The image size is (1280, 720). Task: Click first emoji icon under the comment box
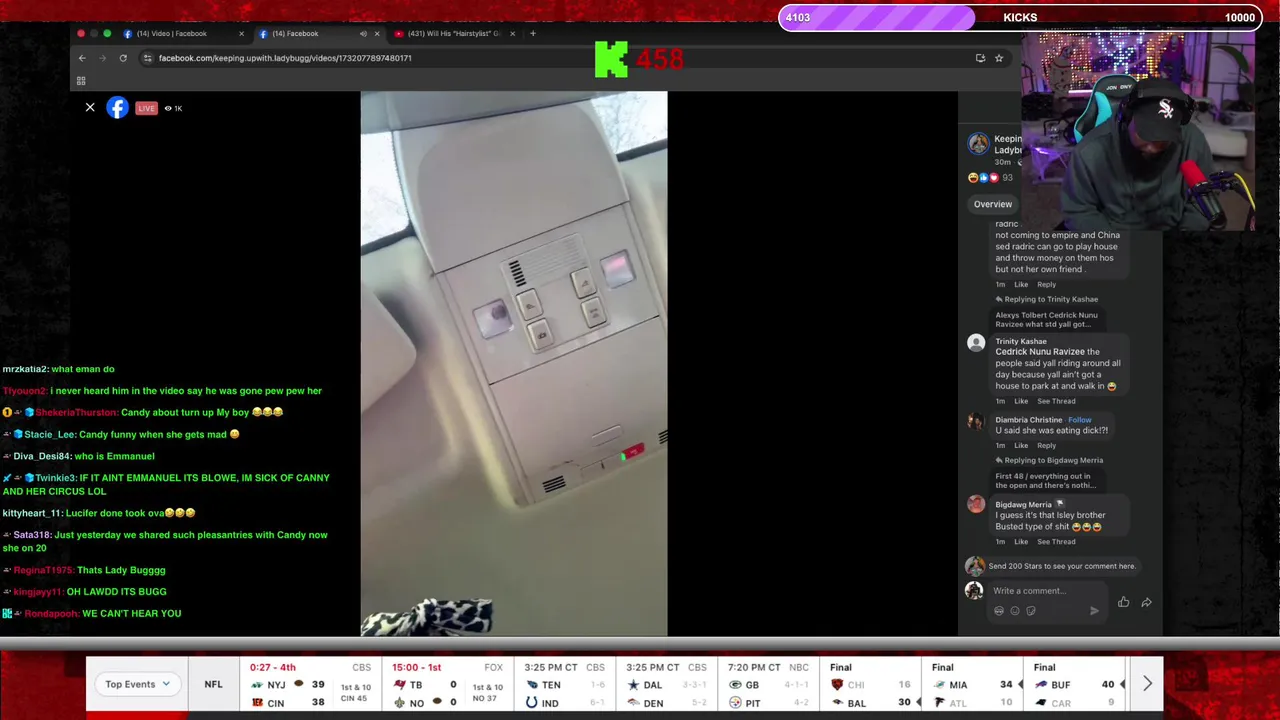point(999,611)
